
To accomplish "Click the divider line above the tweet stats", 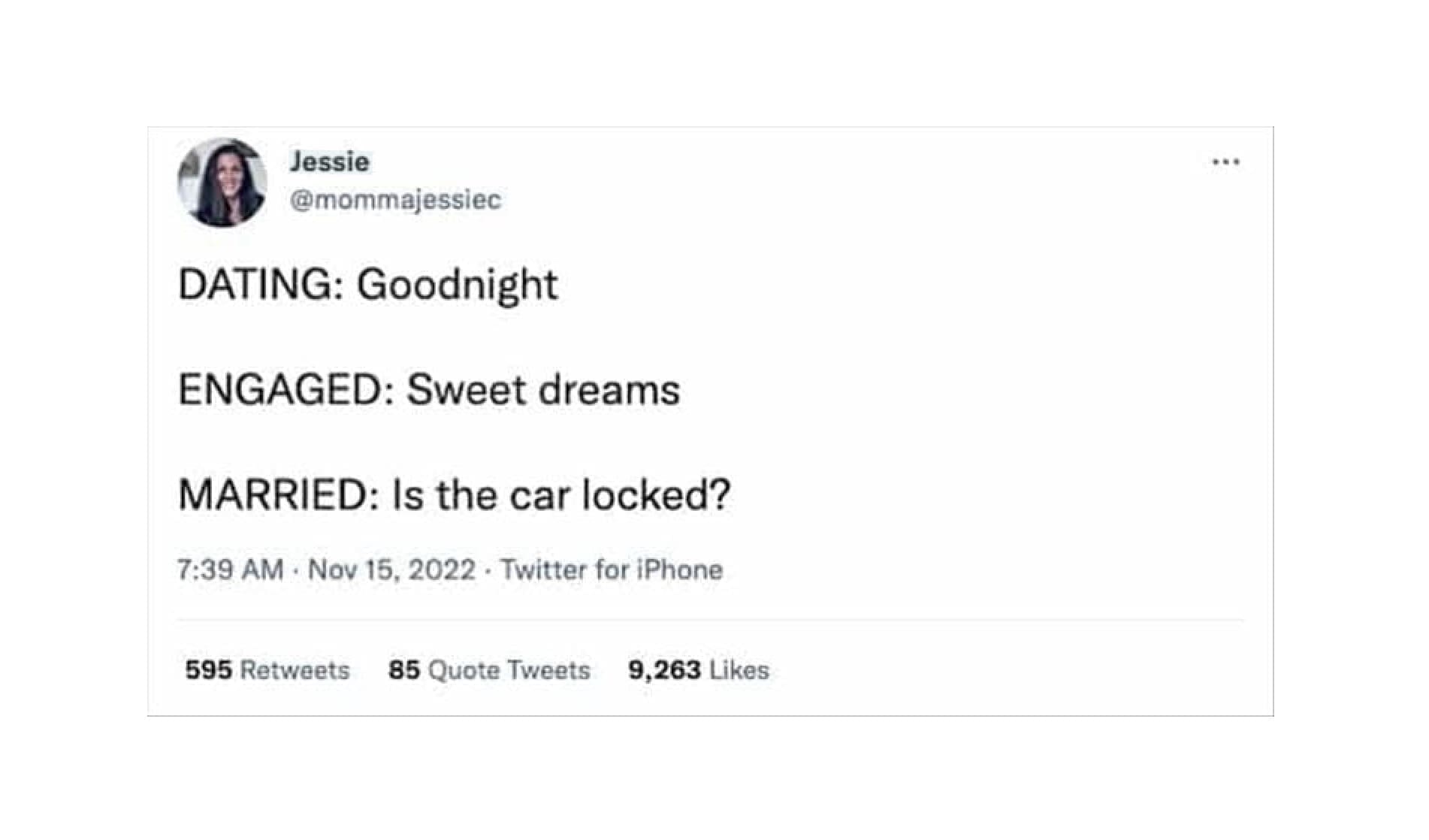I will click(710, 621).
